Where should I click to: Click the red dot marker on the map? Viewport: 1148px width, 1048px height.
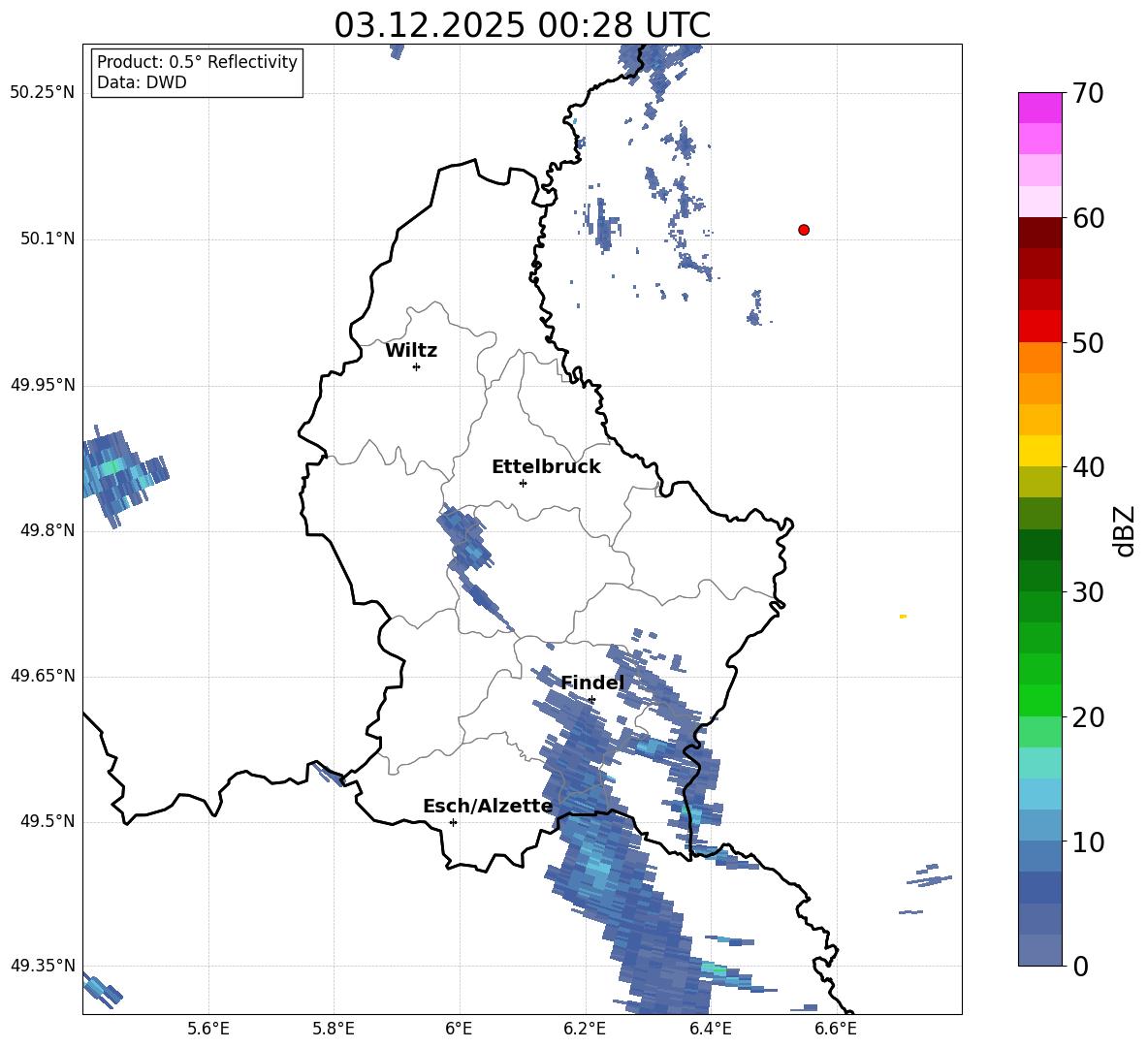coord(804,230)
